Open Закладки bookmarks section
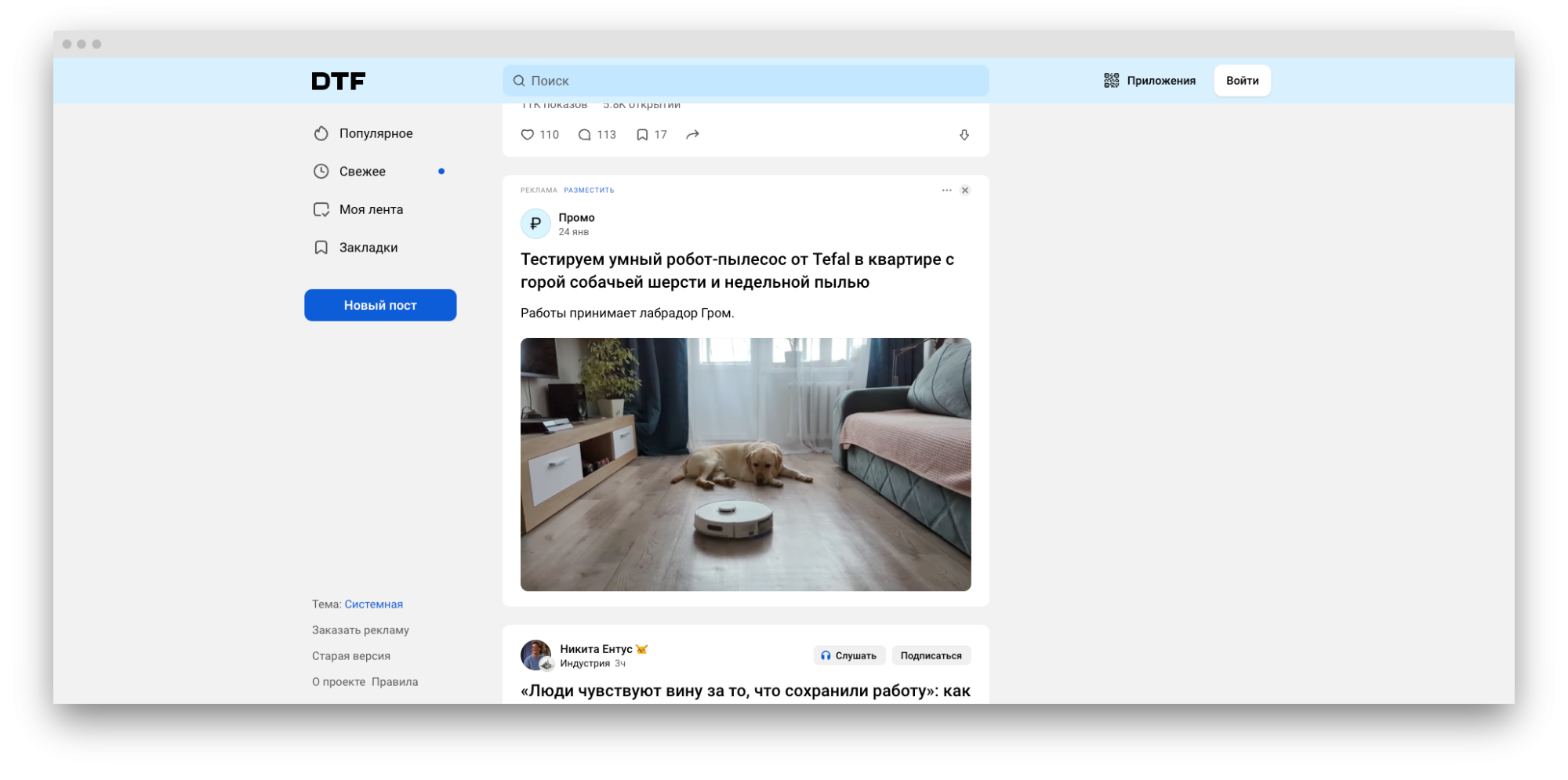 click(368, 248)
